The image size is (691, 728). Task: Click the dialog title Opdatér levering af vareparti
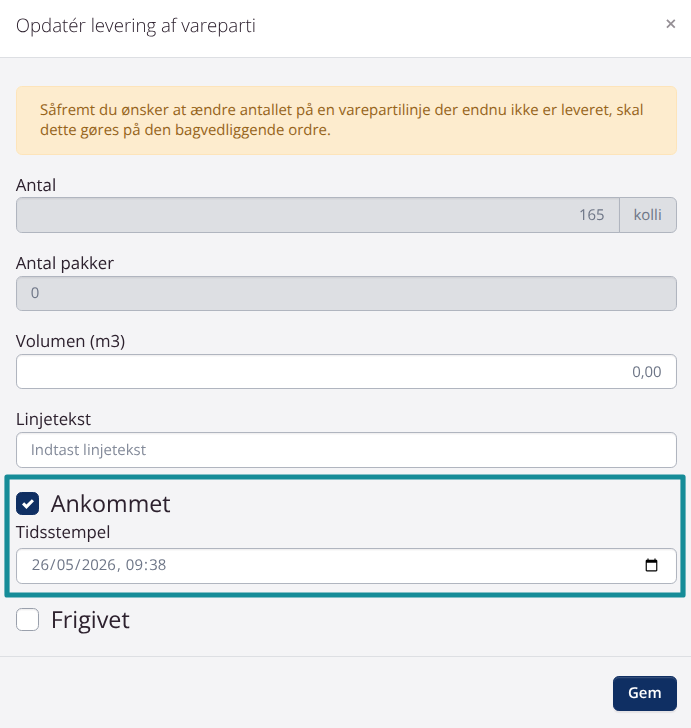(136, 26)
